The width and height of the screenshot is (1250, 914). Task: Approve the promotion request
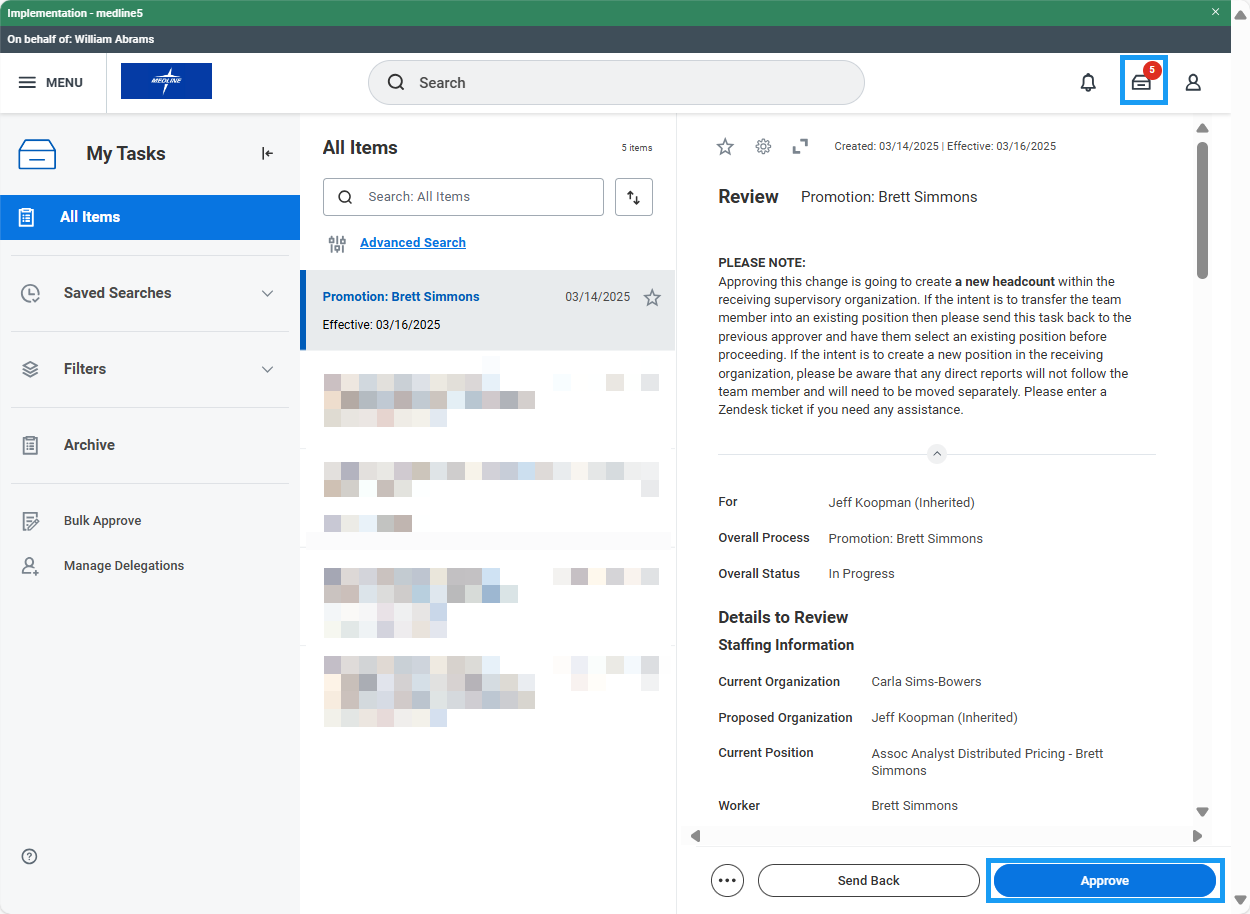(x=1104, y=880)
